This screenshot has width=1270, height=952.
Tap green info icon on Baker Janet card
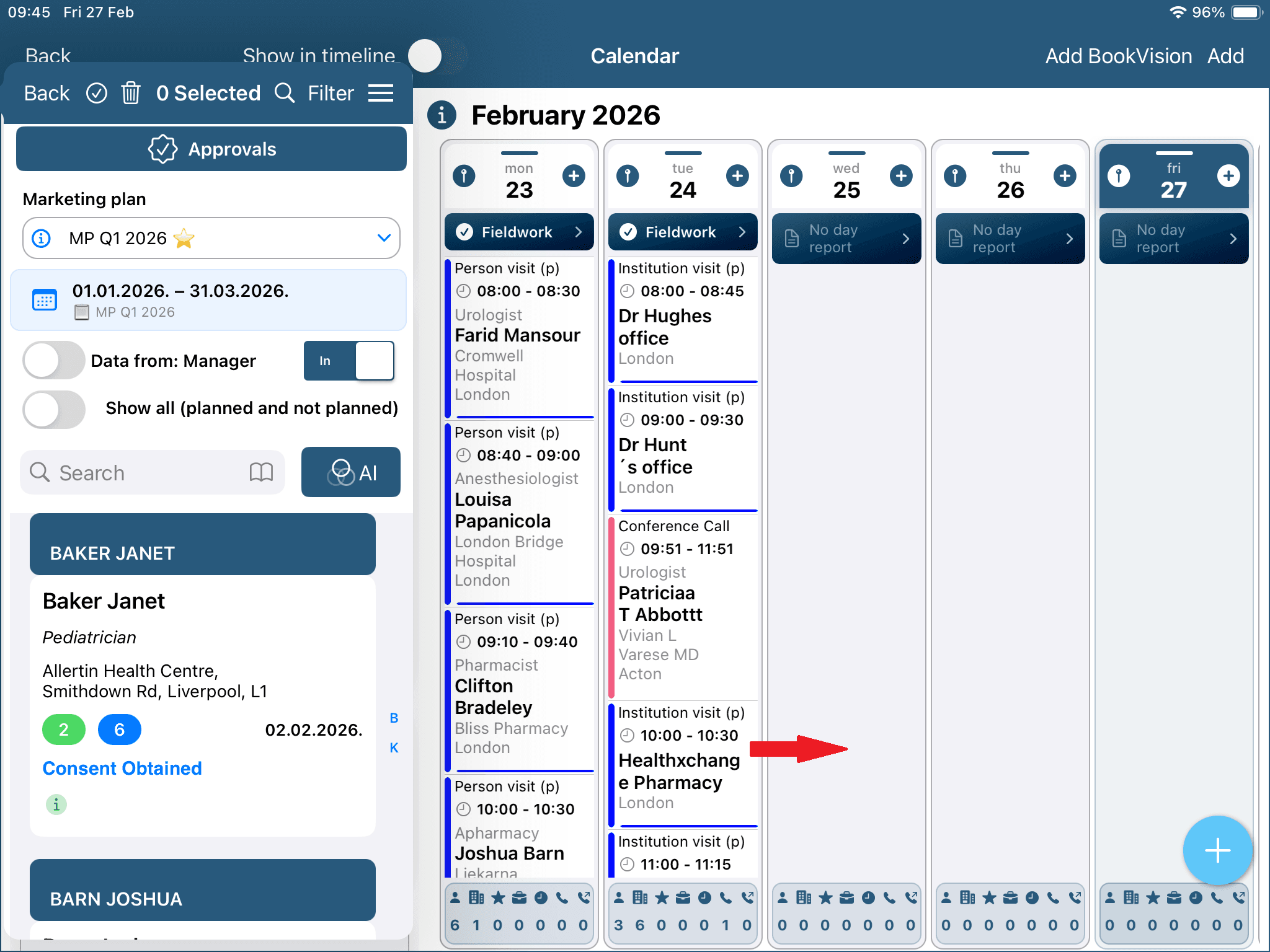coord(56,804)
